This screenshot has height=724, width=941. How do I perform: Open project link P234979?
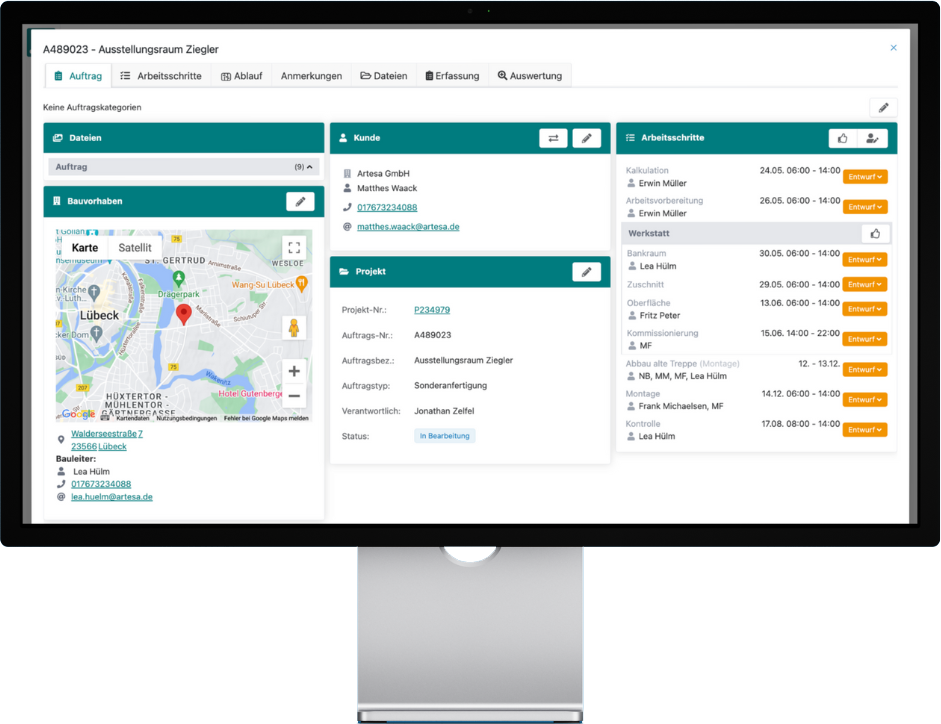[432, 310]
